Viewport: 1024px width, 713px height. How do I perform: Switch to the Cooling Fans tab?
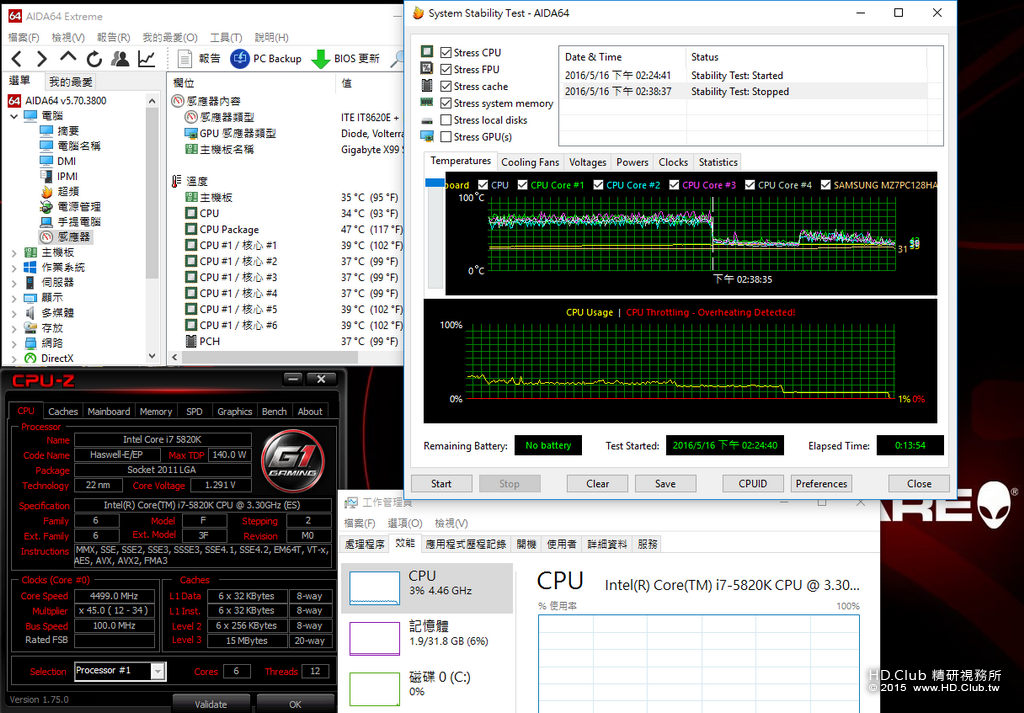pyautogui.click(x=530, y=162)
